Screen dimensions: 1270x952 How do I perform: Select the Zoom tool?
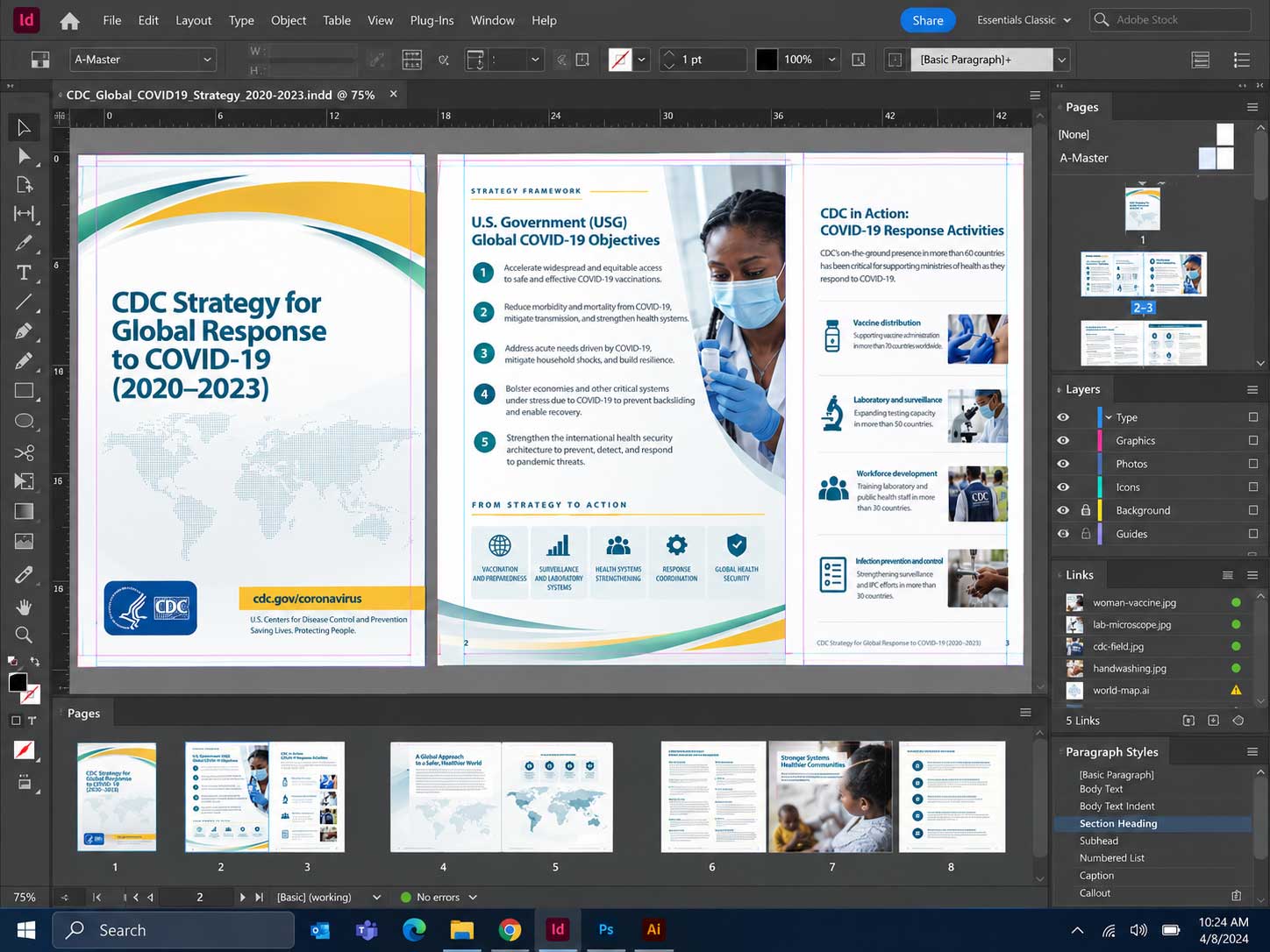(x=24, y=635)
